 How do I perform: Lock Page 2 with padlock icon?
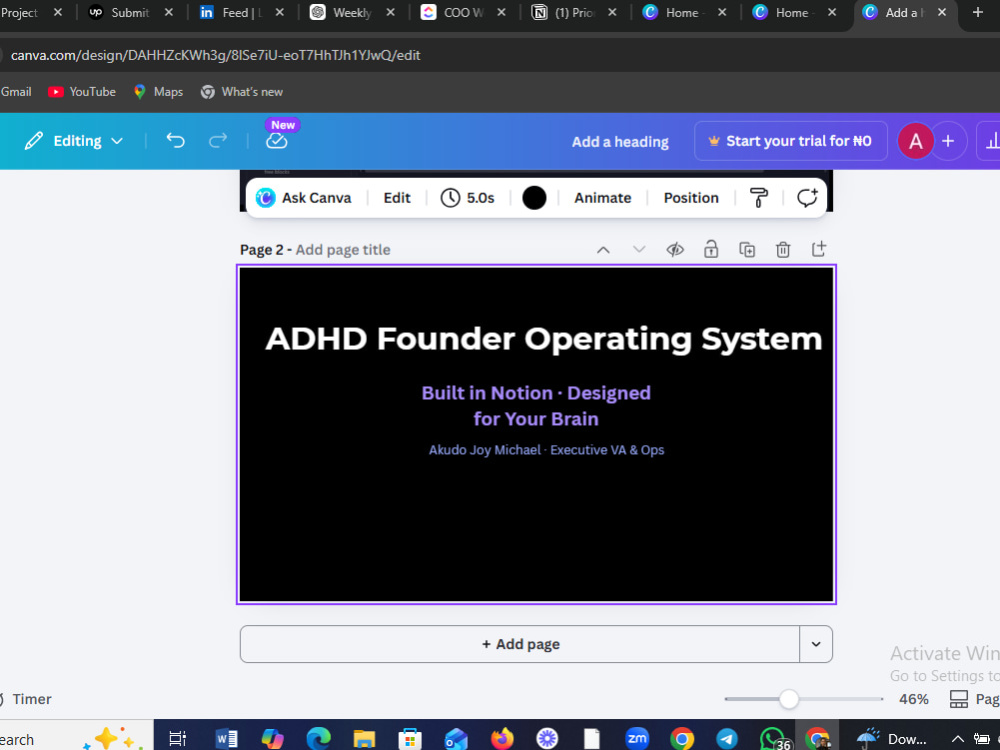coord(711,249)
